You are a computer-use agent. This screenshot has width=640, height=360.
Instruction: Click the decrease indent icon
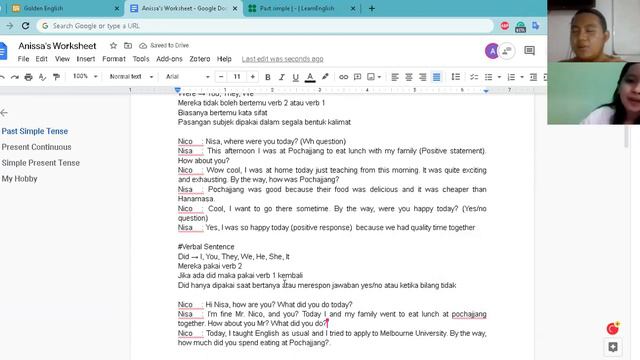click(x=533, y=77)
